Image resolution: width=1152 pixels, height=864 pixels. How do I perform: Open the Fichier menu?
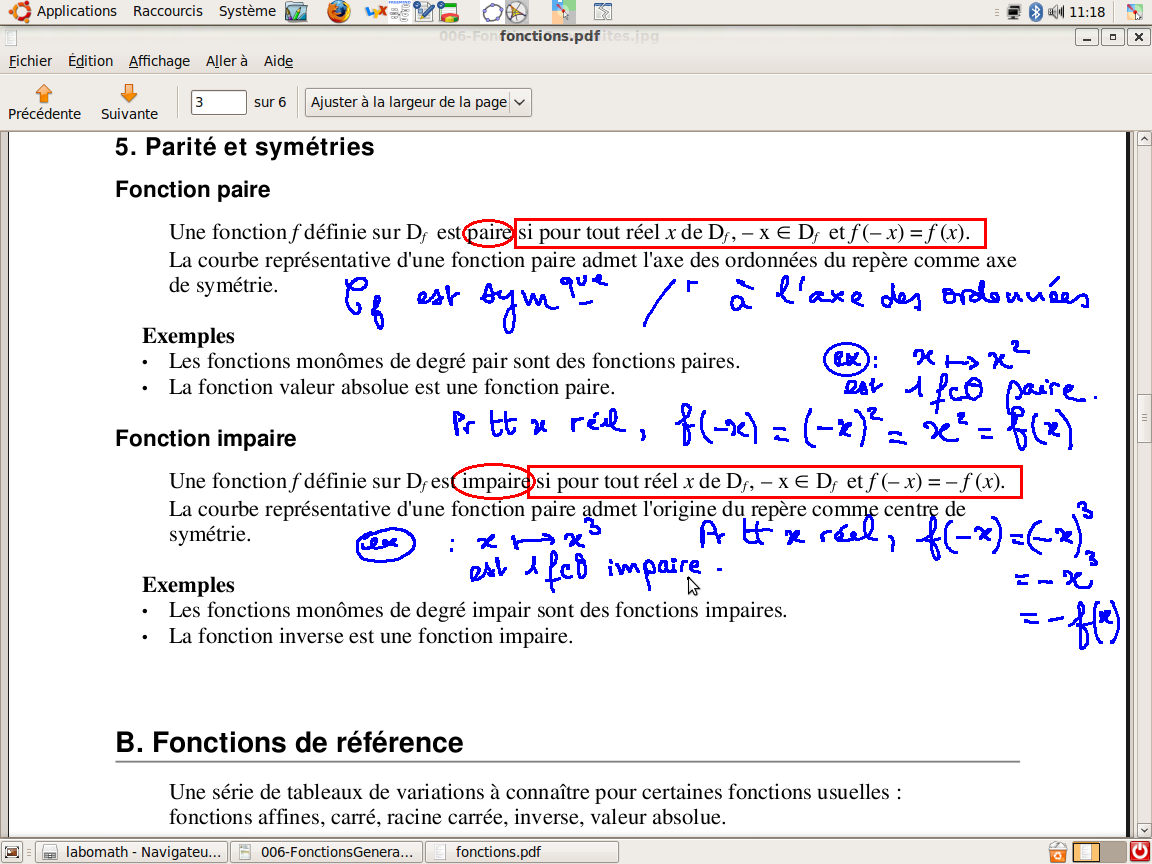click(x=30, y=61)
